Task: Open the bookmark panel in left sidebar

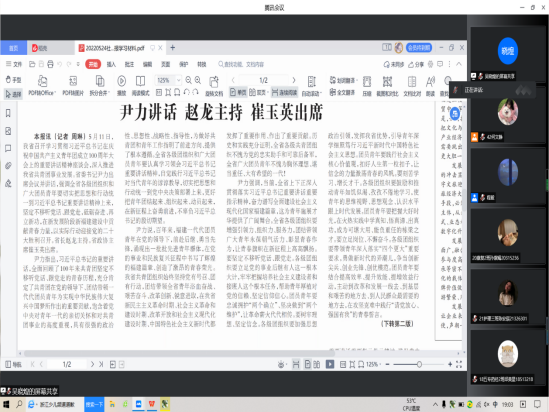Action: [8, 113]
